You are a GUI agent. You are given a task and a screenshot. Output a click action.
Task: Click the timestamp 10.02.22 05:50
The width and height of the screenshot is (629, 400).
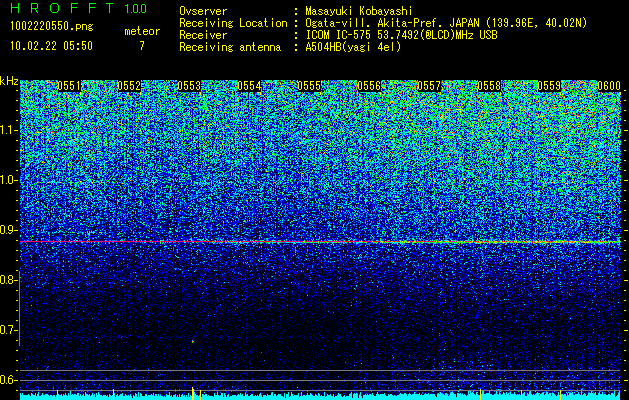[x=51, y=46]
